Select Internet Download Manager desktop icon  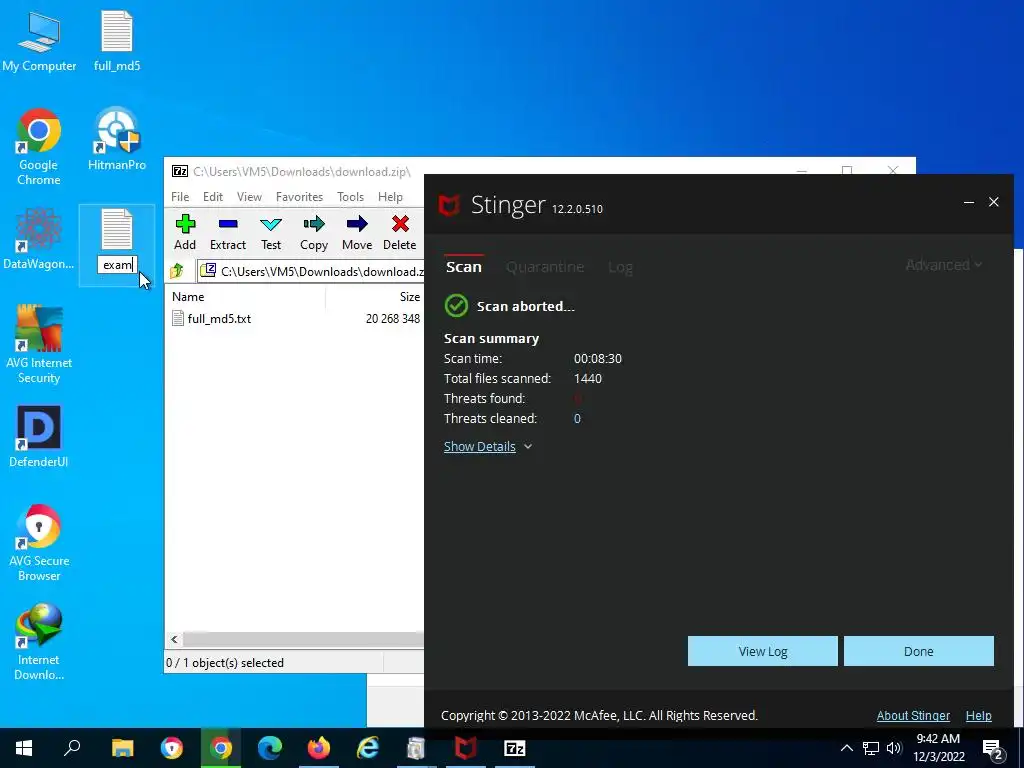pos(39,643)
